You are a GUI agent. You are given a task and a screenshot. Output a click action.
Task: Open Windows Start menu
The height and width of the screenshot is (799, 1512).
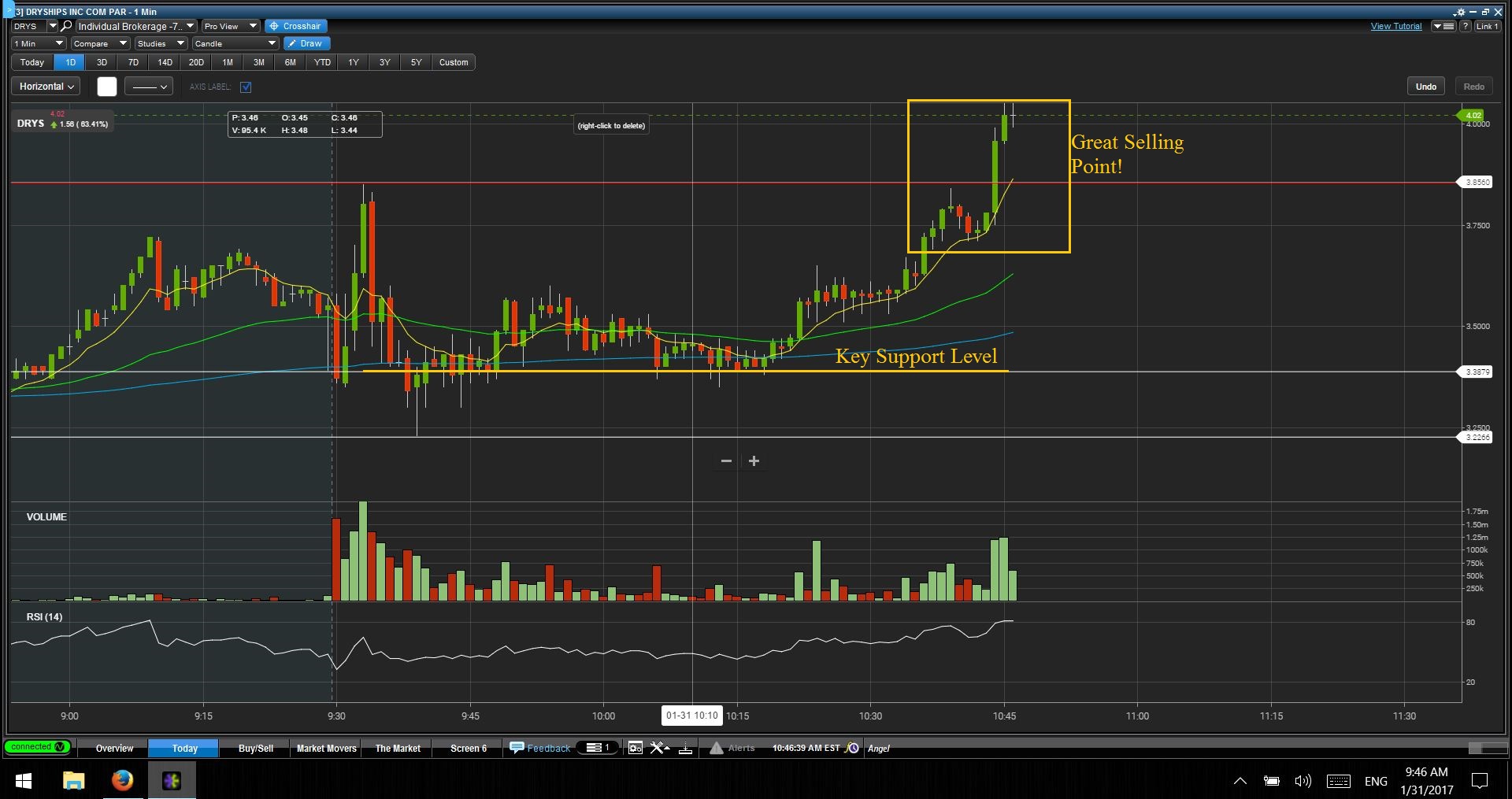click(x=24, y=780)
